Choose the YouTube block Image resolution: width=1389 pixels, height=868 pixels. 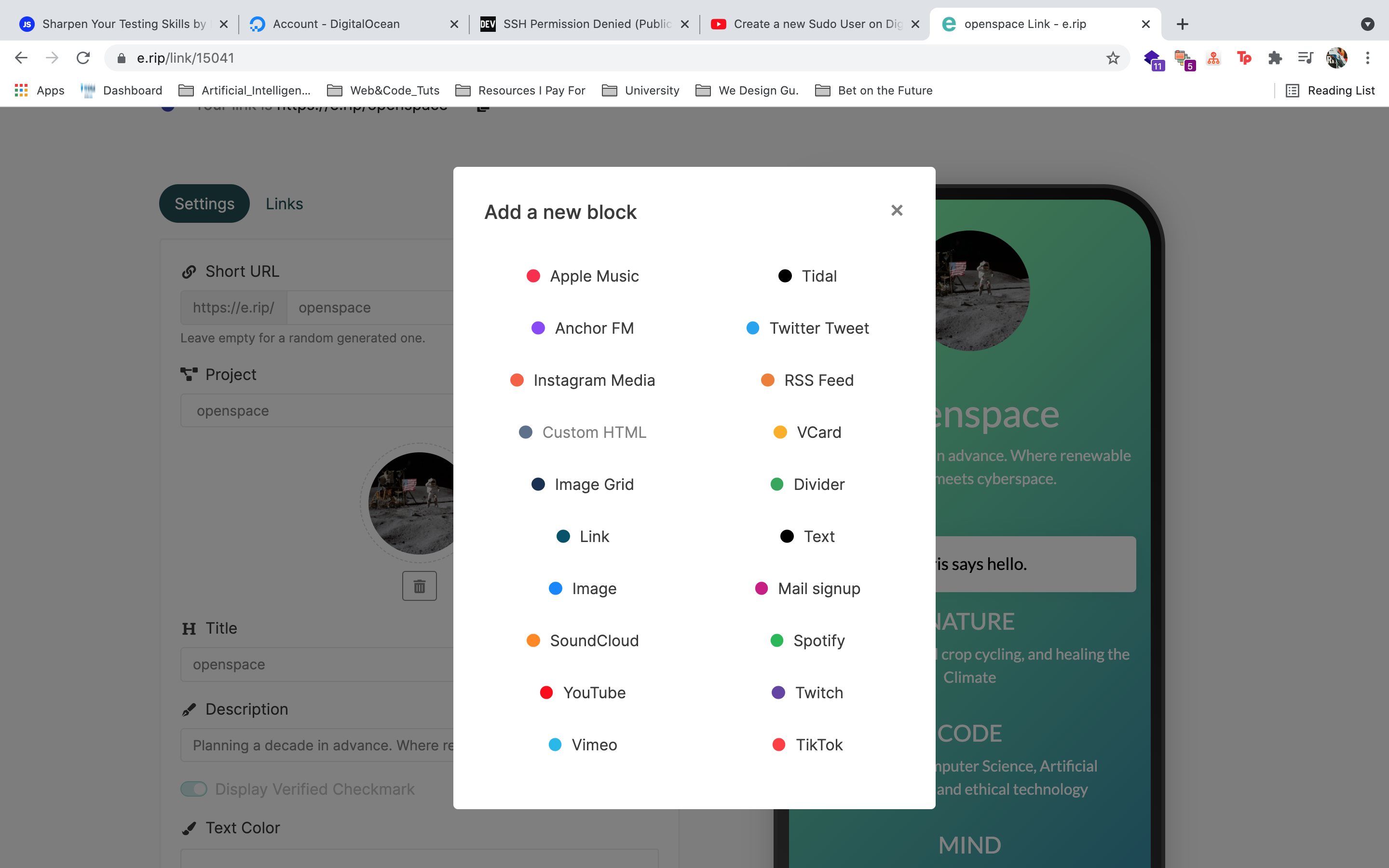pyautogui.click(x=583, y=693)
